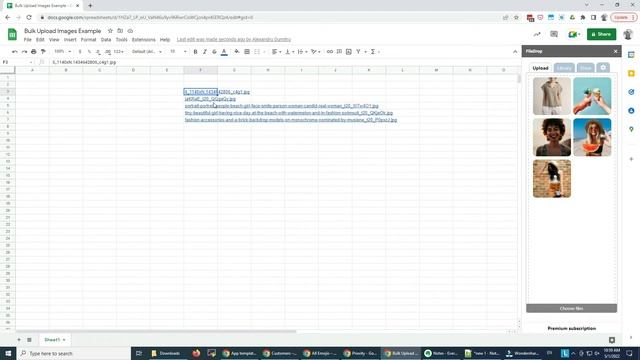This screenshot has width=640, height=360.
Task: Select the smiling curly-hair woman thumbnail
Action: pos(552,138)
